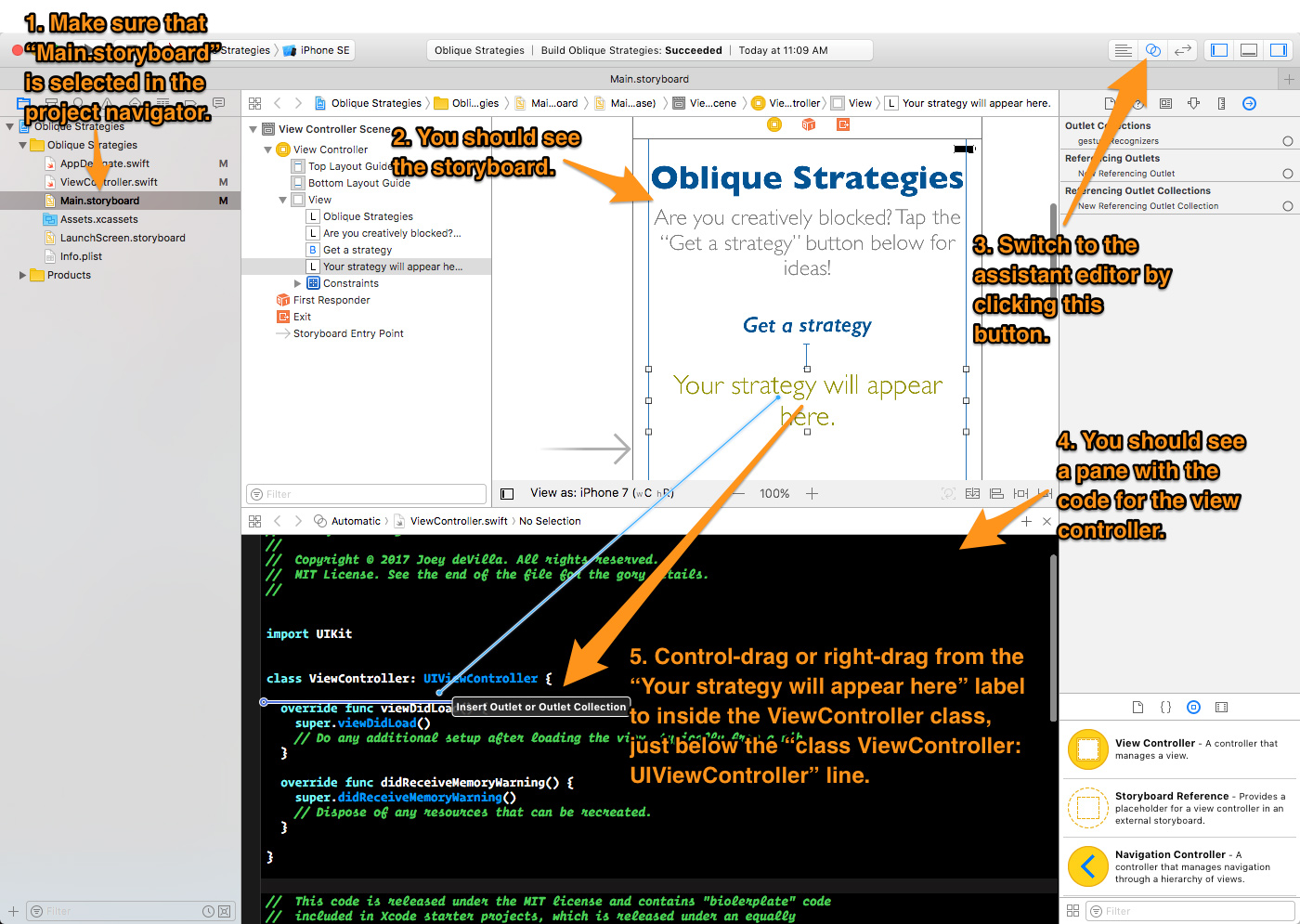This screenshot has width=1300, height=924.
Task: Open the No Selection jump bar menu
Action: point(550,521)
